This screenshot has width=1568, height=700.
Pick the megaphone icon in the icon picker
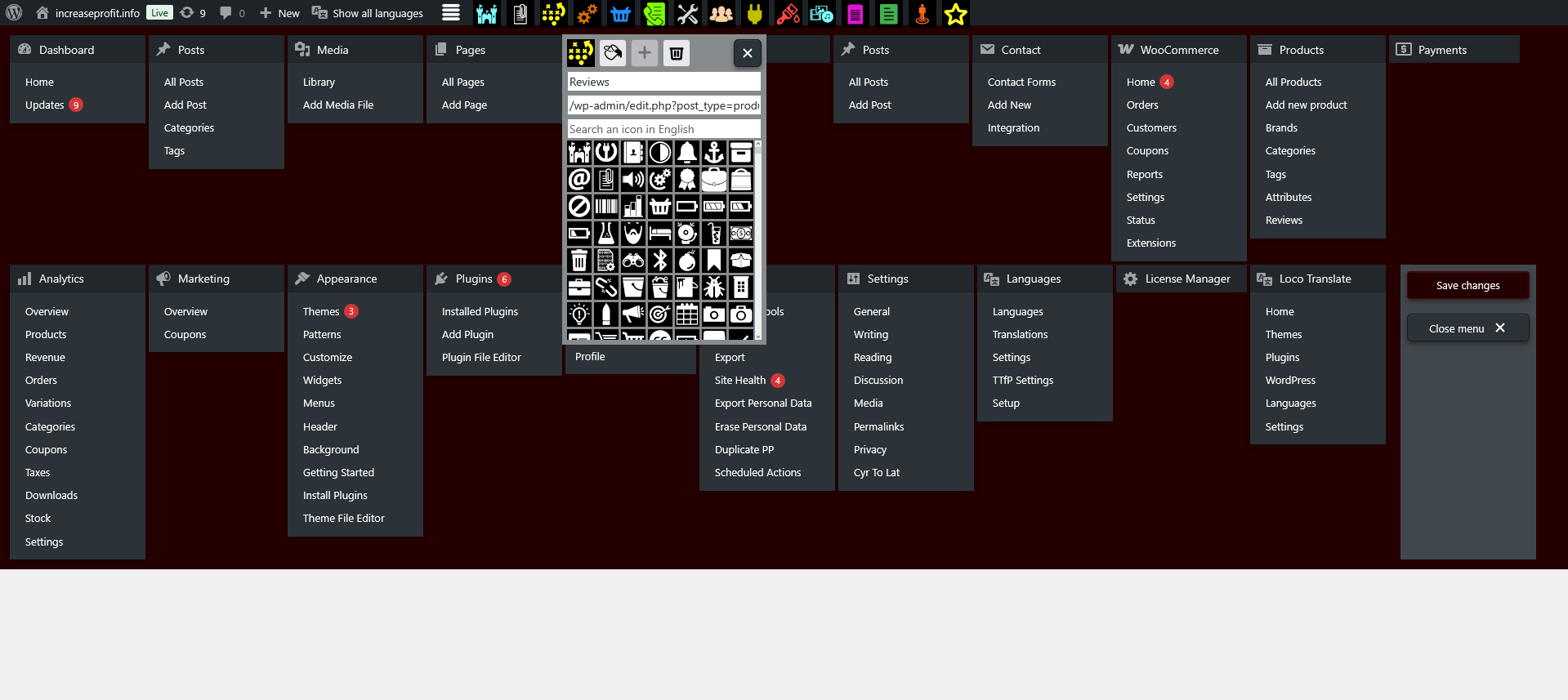(x=633, y=314)
